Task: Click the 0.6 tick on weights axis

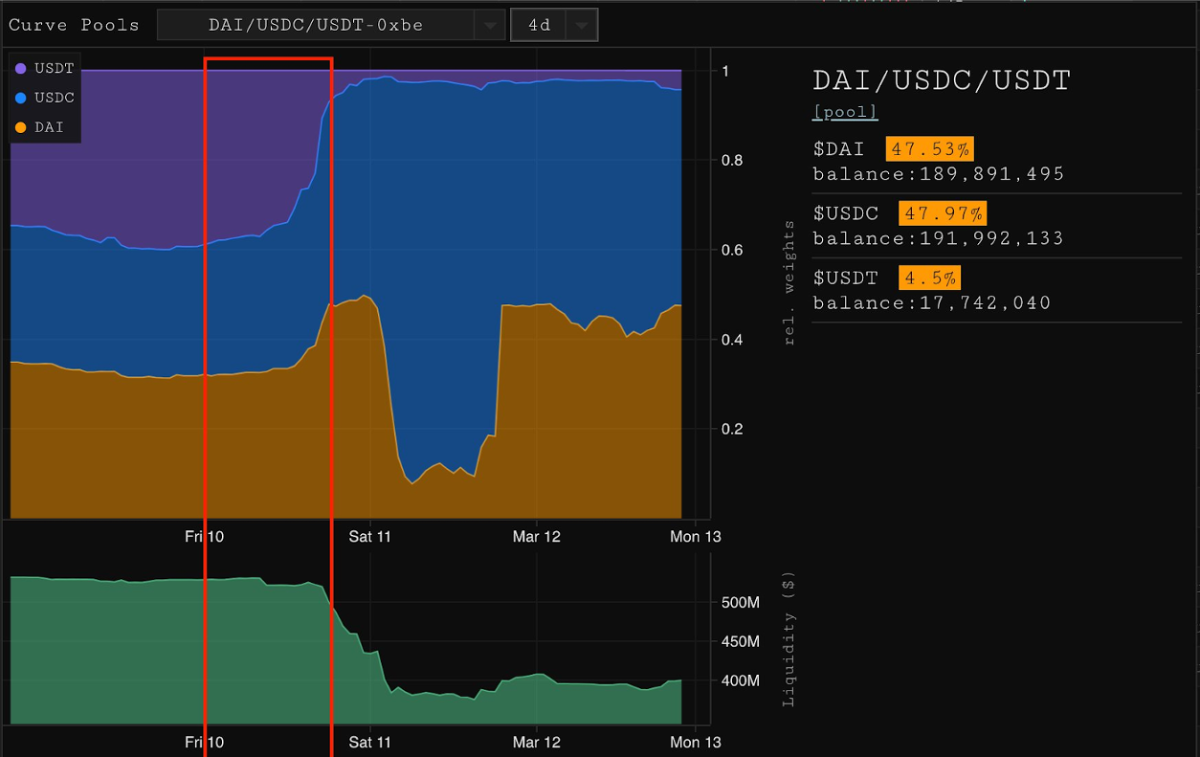Action: click(732, 250)
